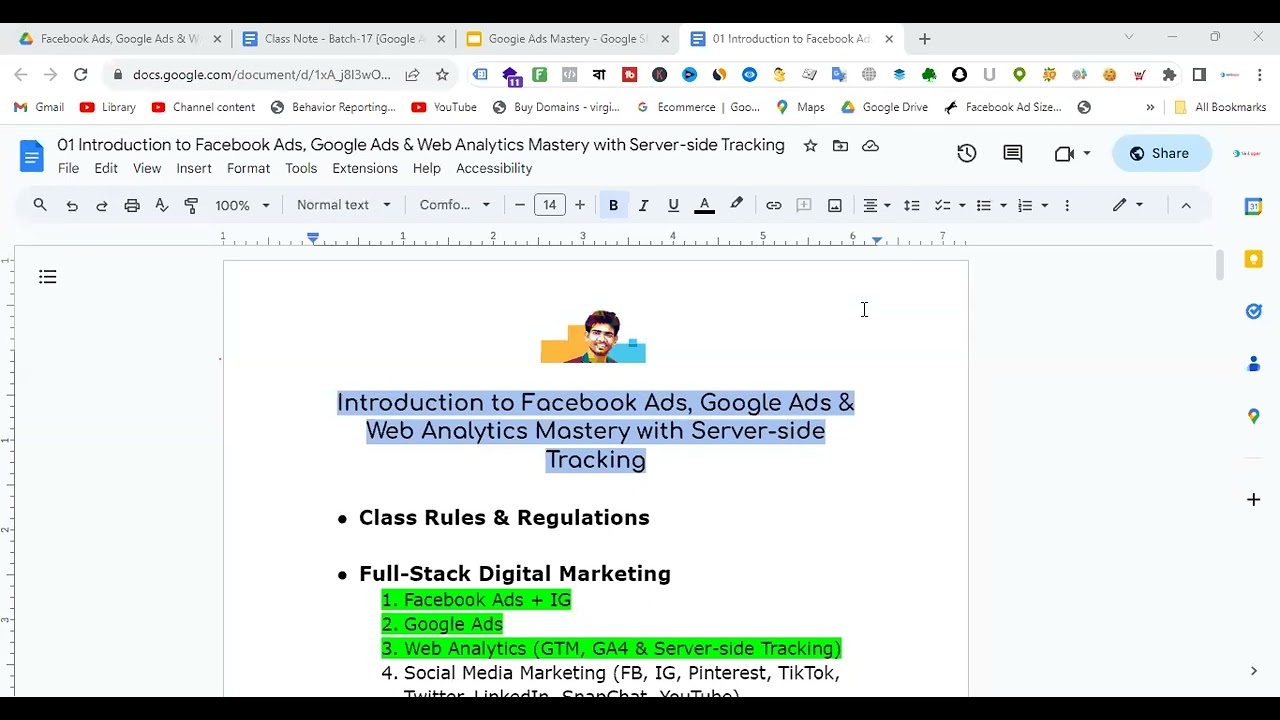Open comment history
1280x720 pixels.
click(1013, 153)
